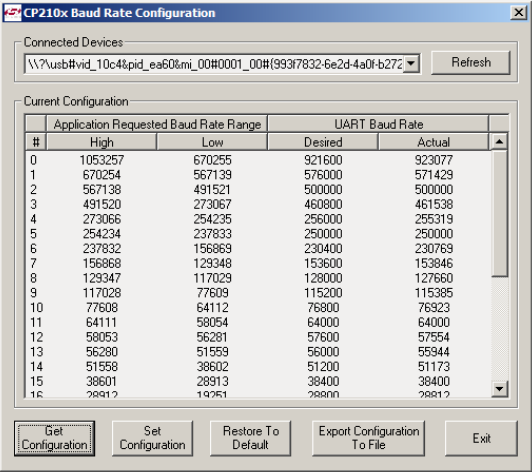
Task: Select Desired value 76800
Action: pyautogui.click(x=323, y=307)
